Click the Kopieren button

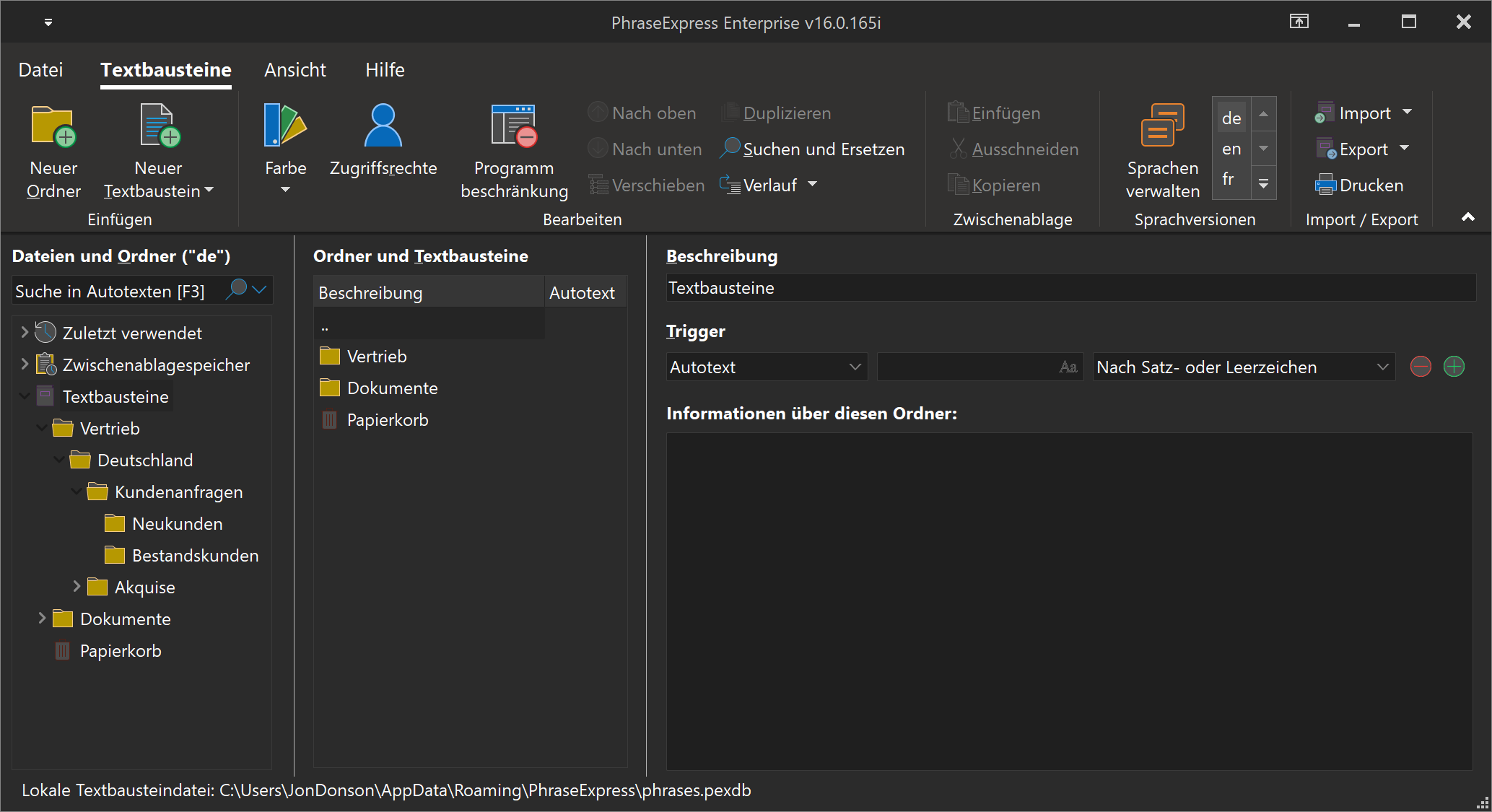point(994,185)
